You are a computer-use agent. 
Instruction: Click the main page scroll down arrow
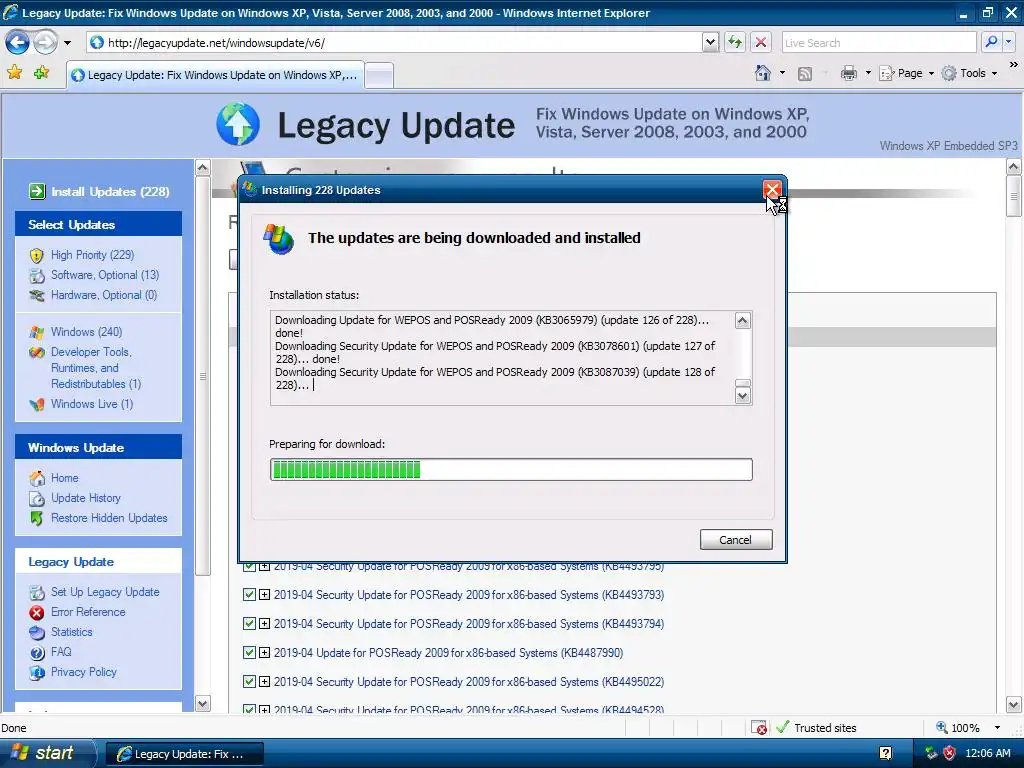(x=1014, y=705)
